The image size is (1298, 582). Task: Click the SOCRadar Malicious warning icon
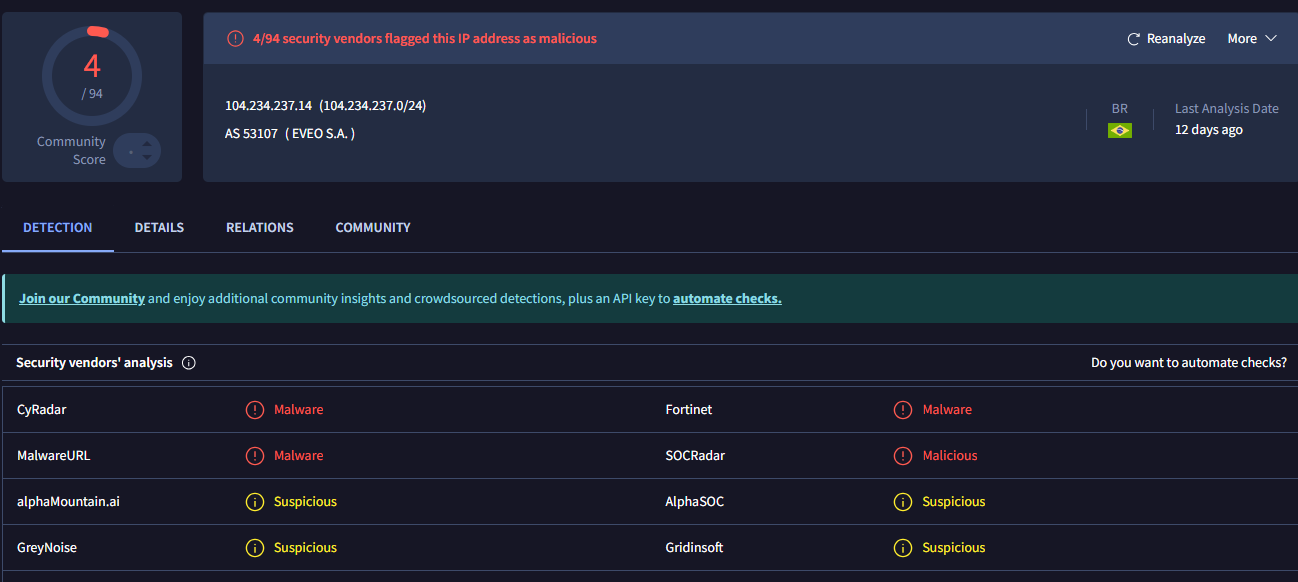click(903, 456)
